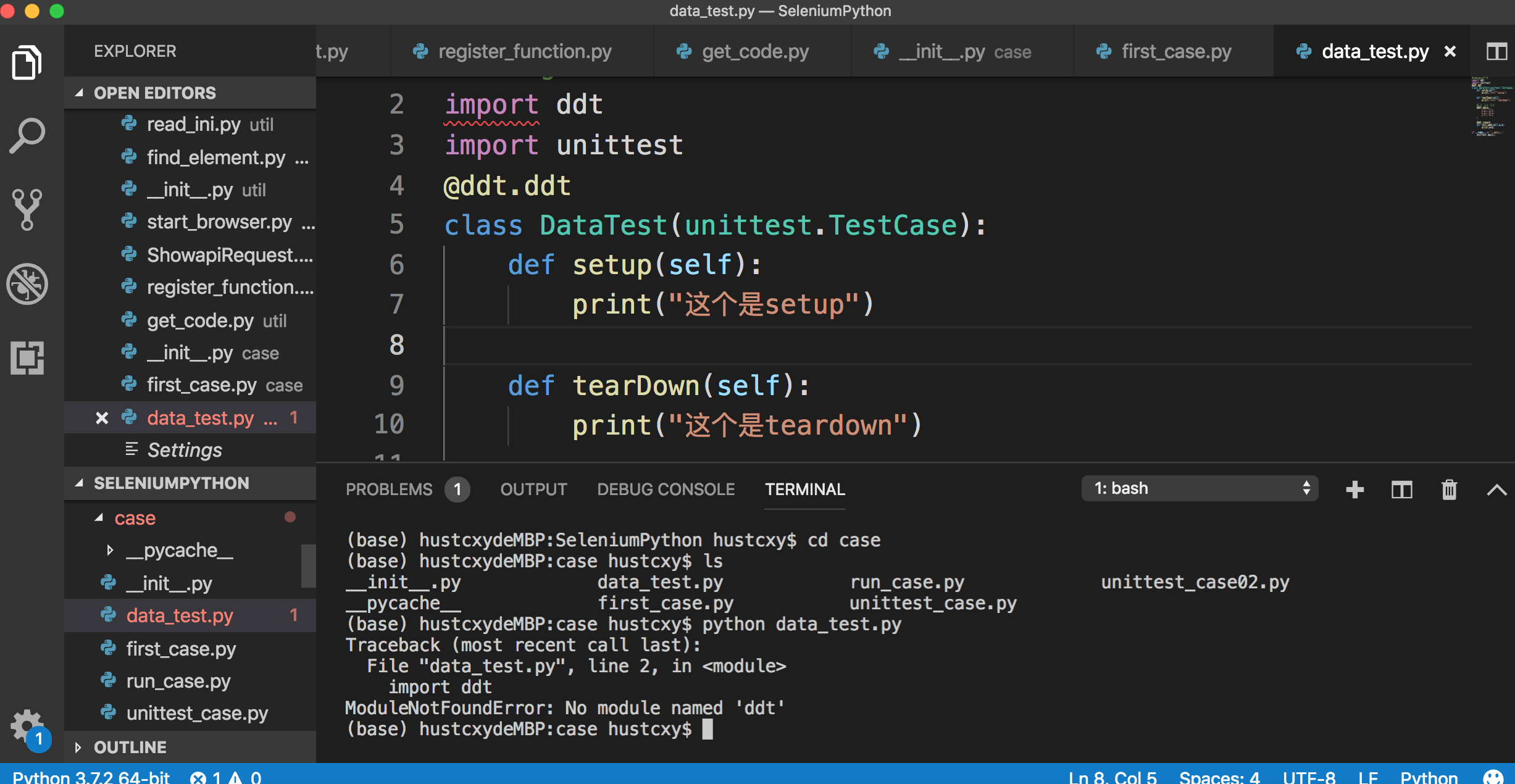Open __init__.py util in Open Editors
The height and width of the screenshot is (784, 1515).
pyautogui.click(x=190, y=190)
